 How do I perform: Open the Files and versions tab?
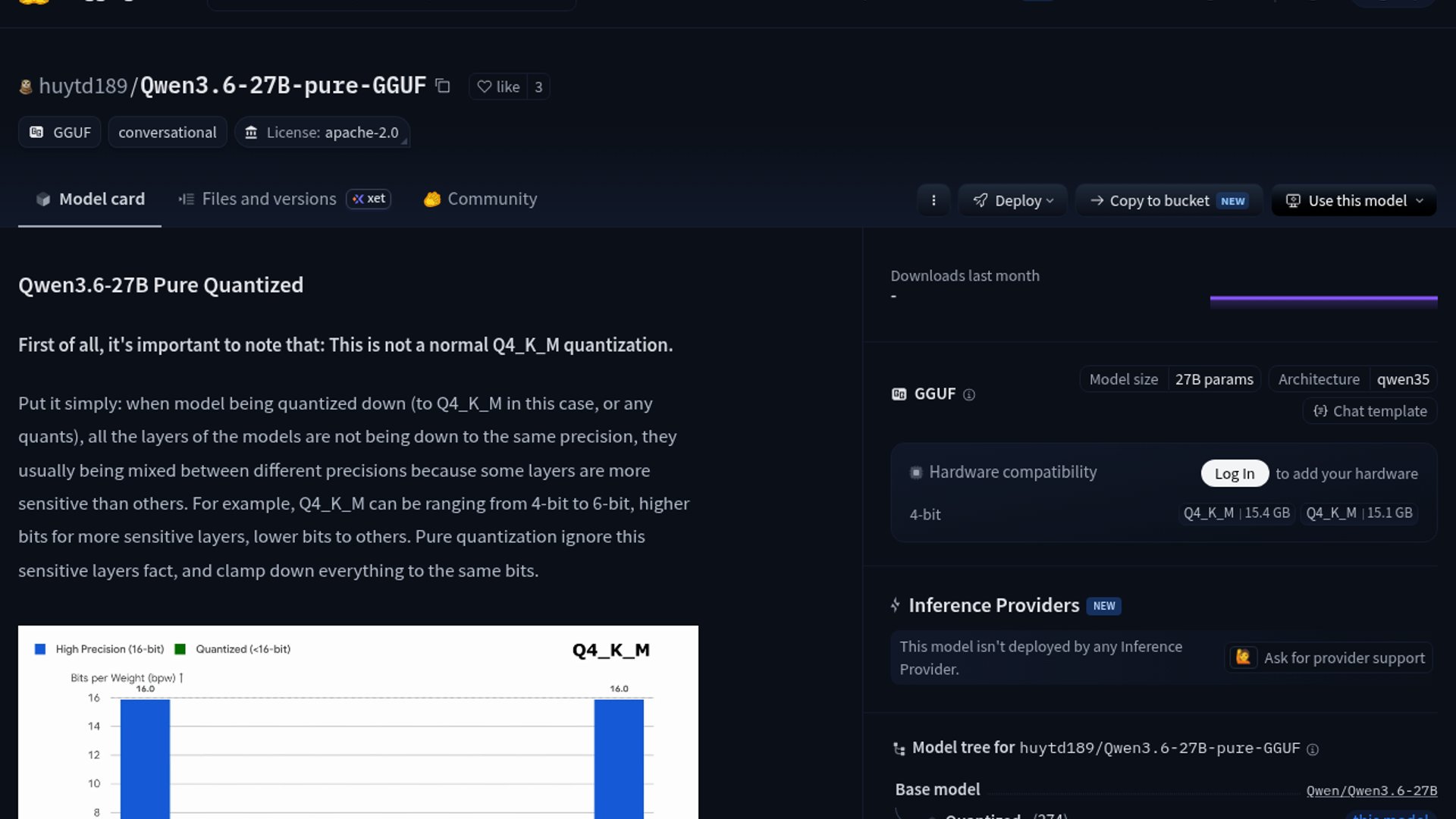click(x=284, y=199)
